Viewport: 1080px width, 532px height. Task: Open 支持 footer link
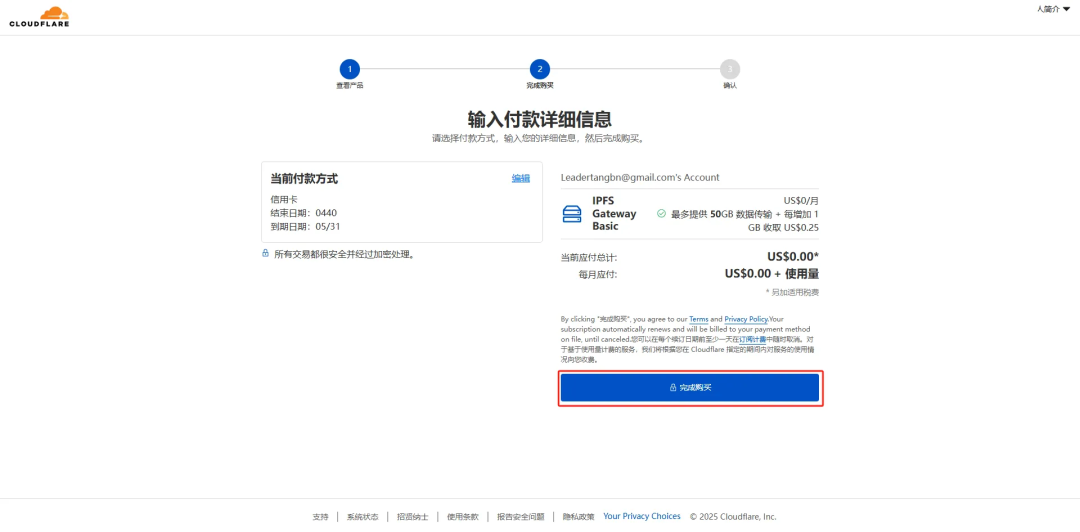tap(320, 517)
